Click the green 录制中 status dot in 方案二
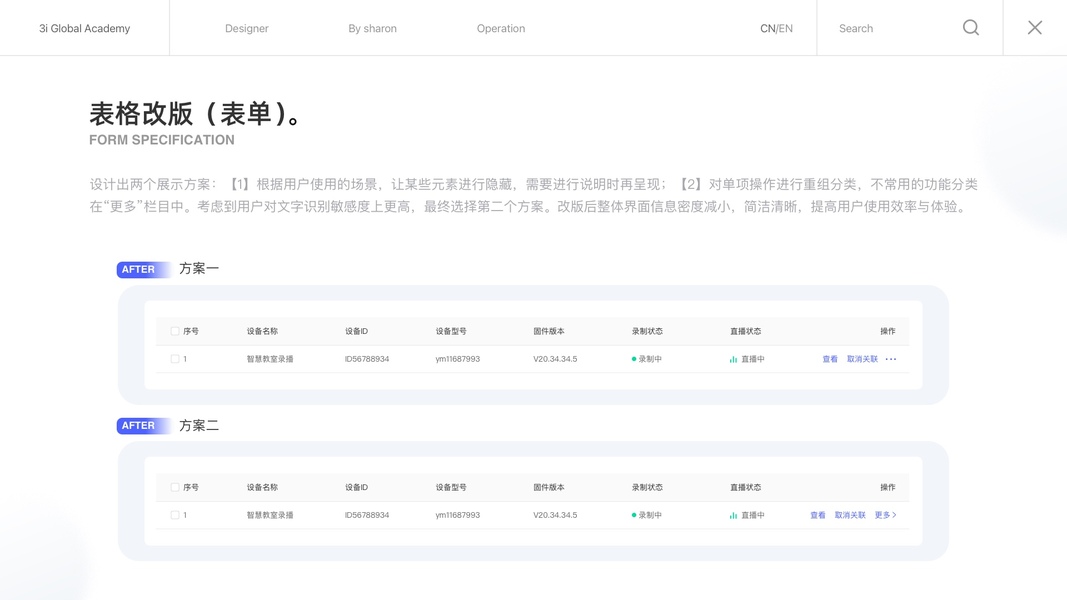Viewport: 1067px width, 600px height. pos(634,515)
